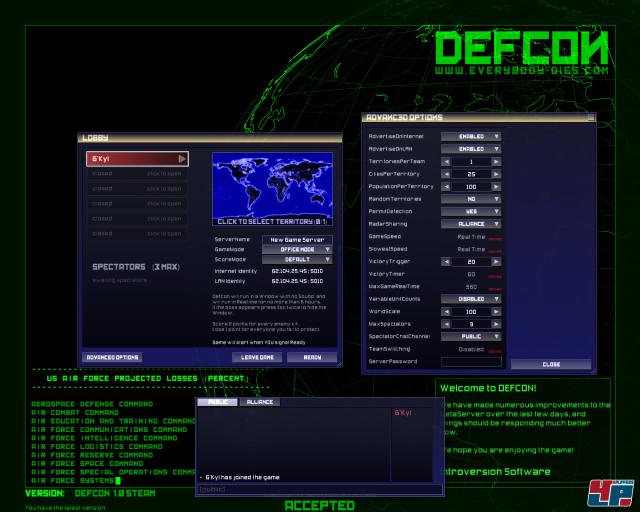Click the Internet Identity address
Viewport: 640px width, 512px height.
pyautogui.click(x=297, y=271)
